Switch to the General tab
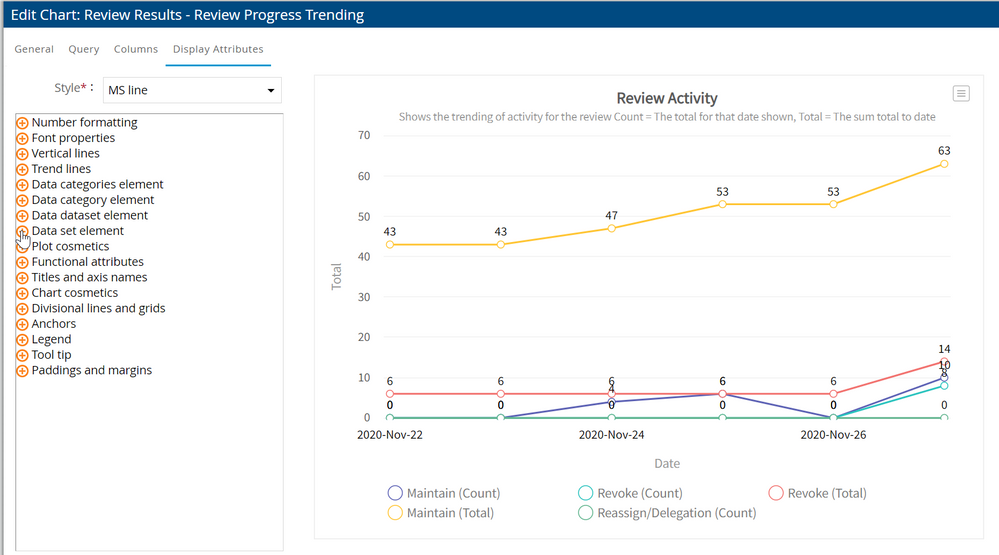999x555 pixels. pyautogui.click(x=34, y=49)
